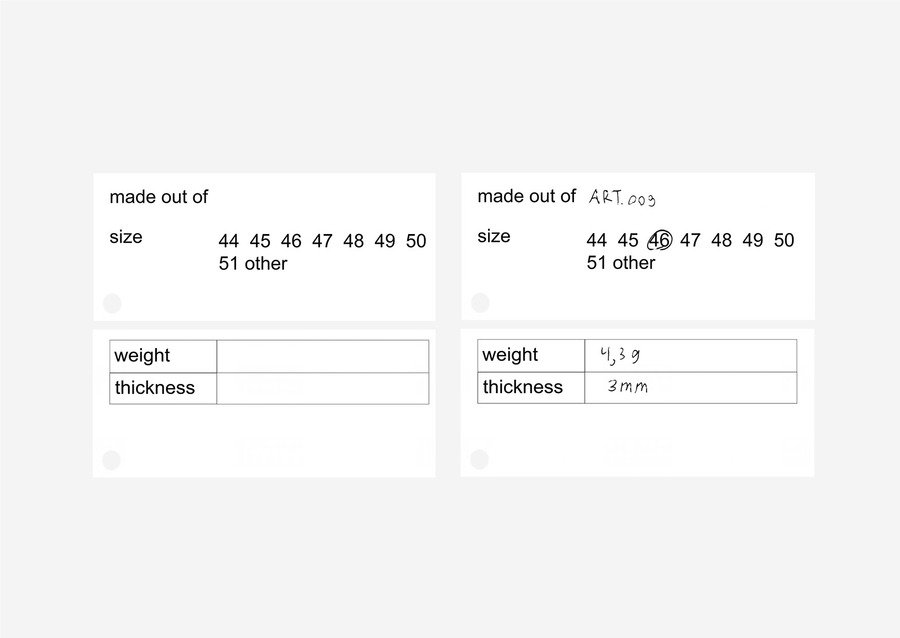The width and height of the screenshot is (900, 638).
Task: Click the punch hole on the upper left card
Action: [x=111, y=303]
